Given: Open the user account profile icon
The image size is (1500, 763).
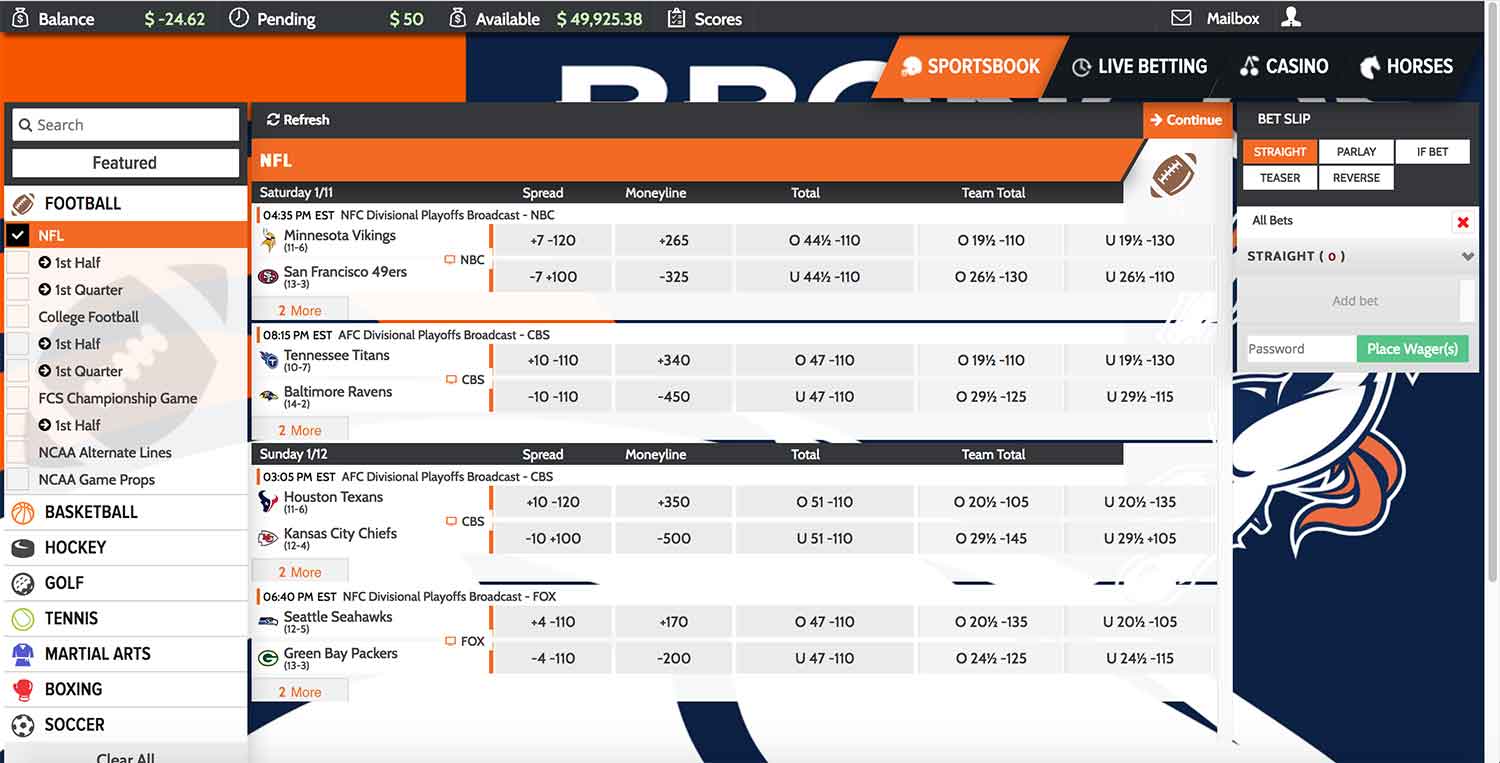Looking at the screenshot, I should [x=1291, y=18].
